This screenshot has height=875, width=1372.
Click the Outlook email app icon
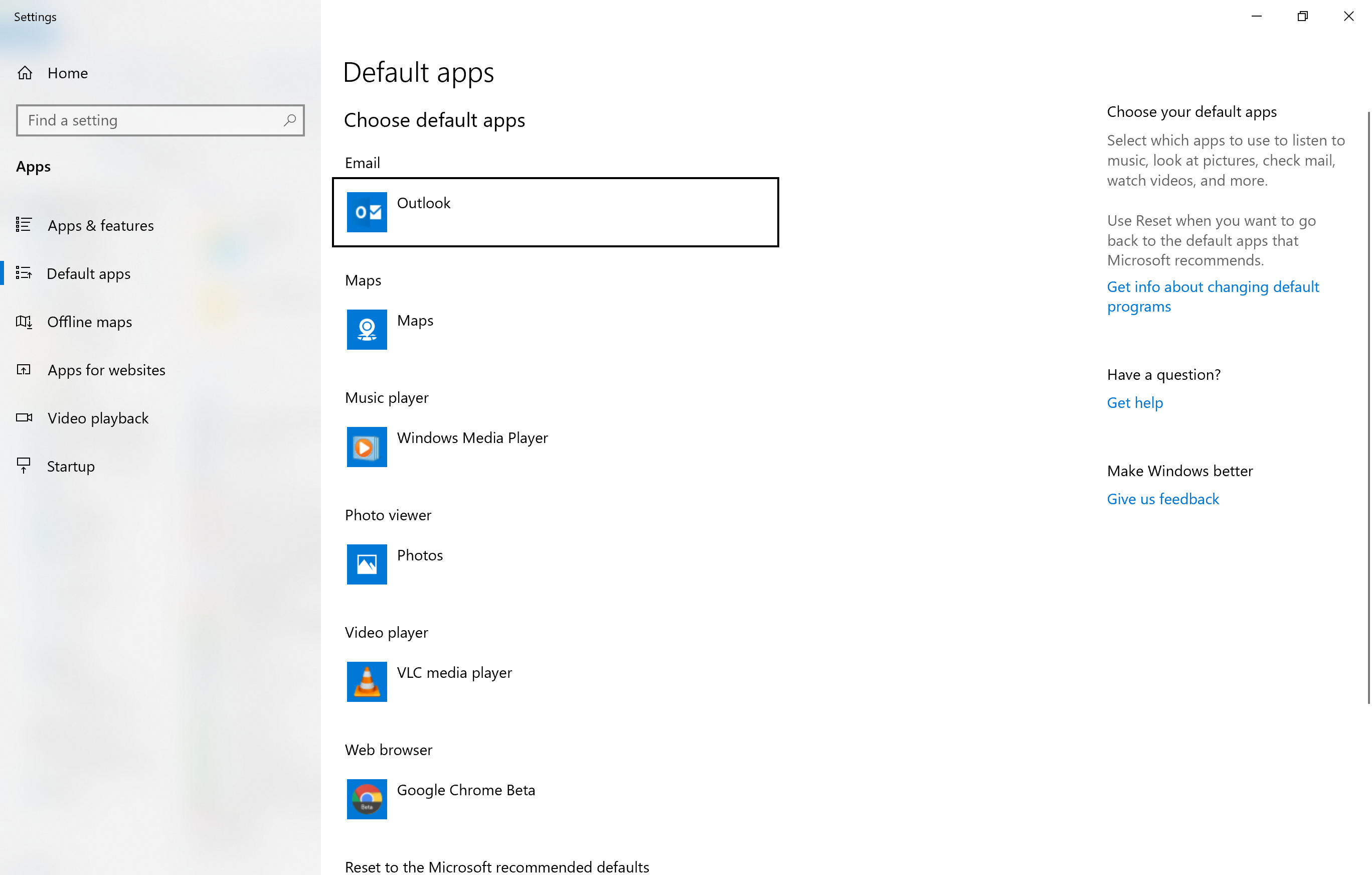coord(367,212)
